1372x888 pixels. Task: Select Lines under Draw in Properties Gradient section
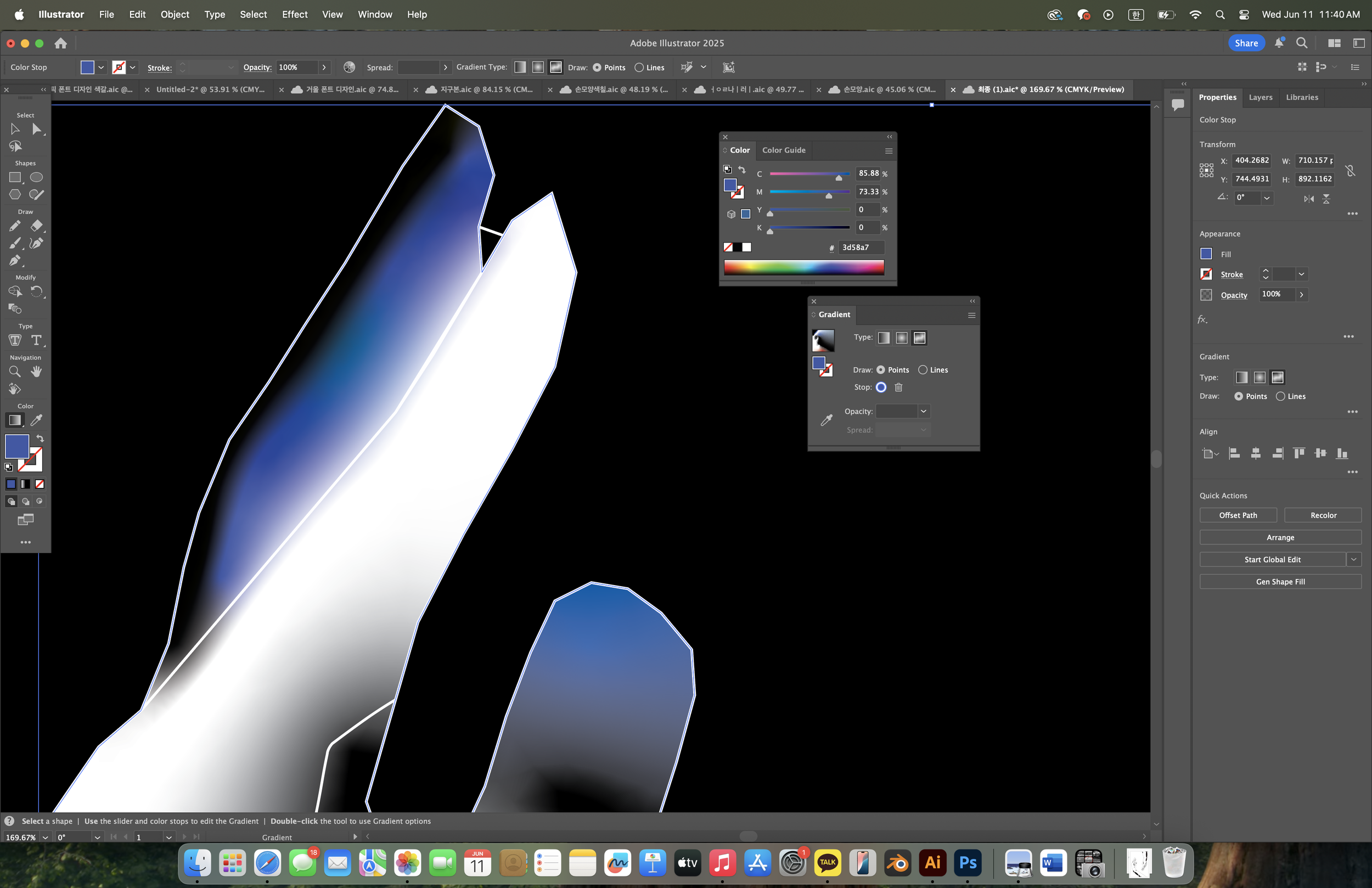click(1280, 396)
